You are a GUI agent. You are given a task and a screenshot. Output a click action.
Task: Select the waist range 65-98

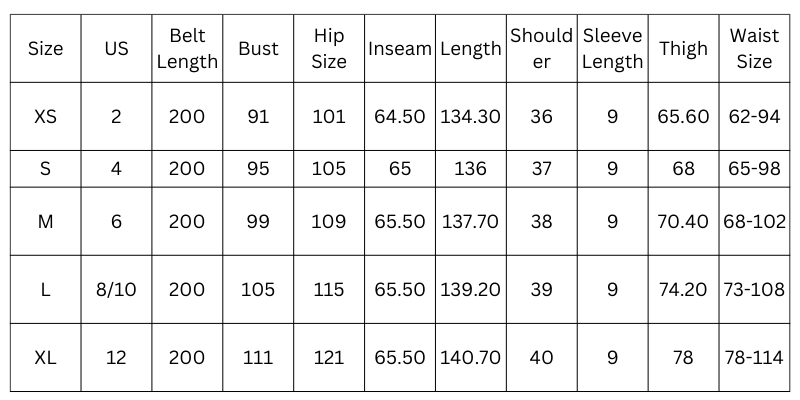[x=754, y=169]
